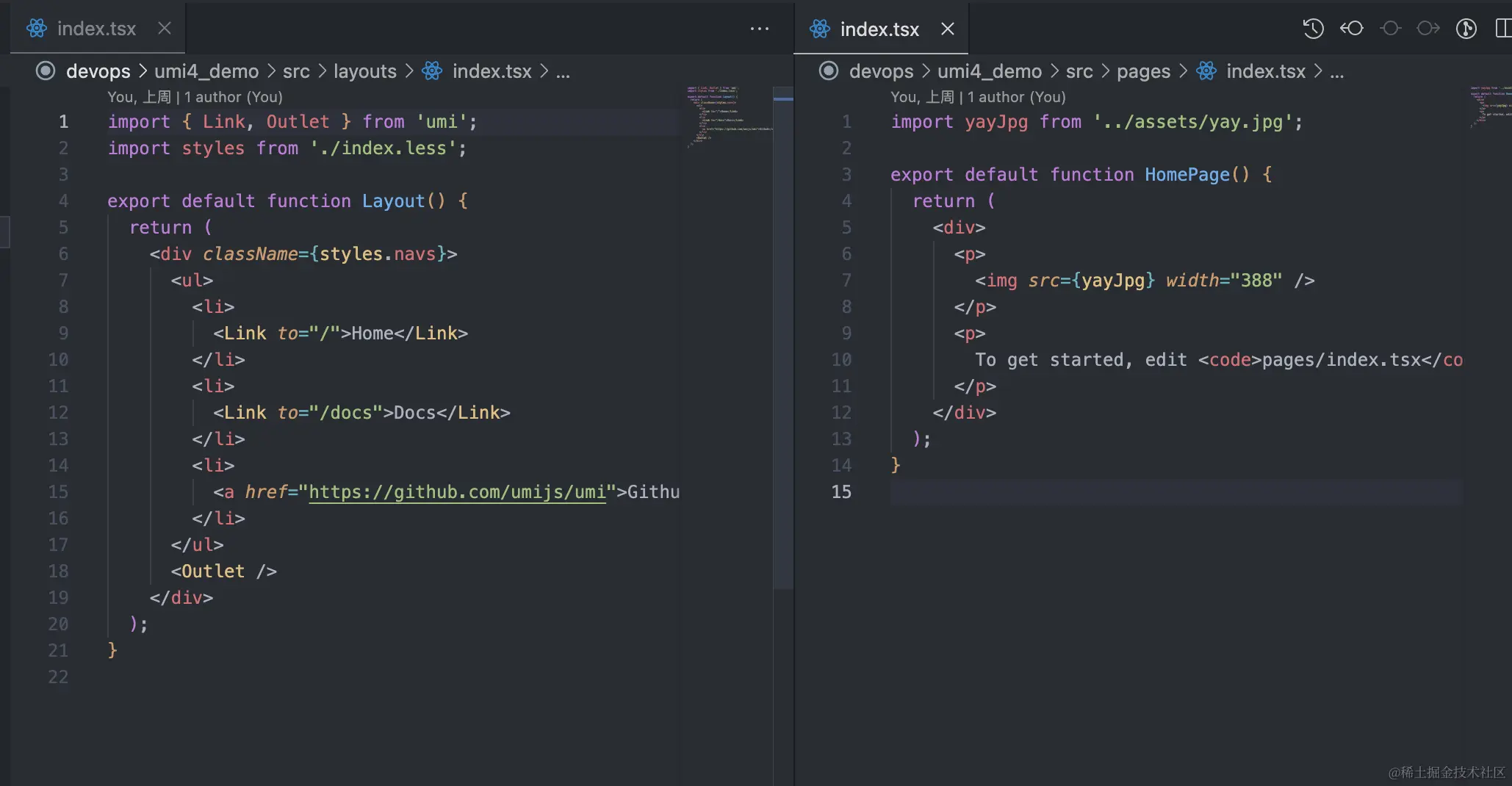The image size is (1512, 786).
Task: Click left editor vertical scrollbar
Action: click(x=783, y=338)
